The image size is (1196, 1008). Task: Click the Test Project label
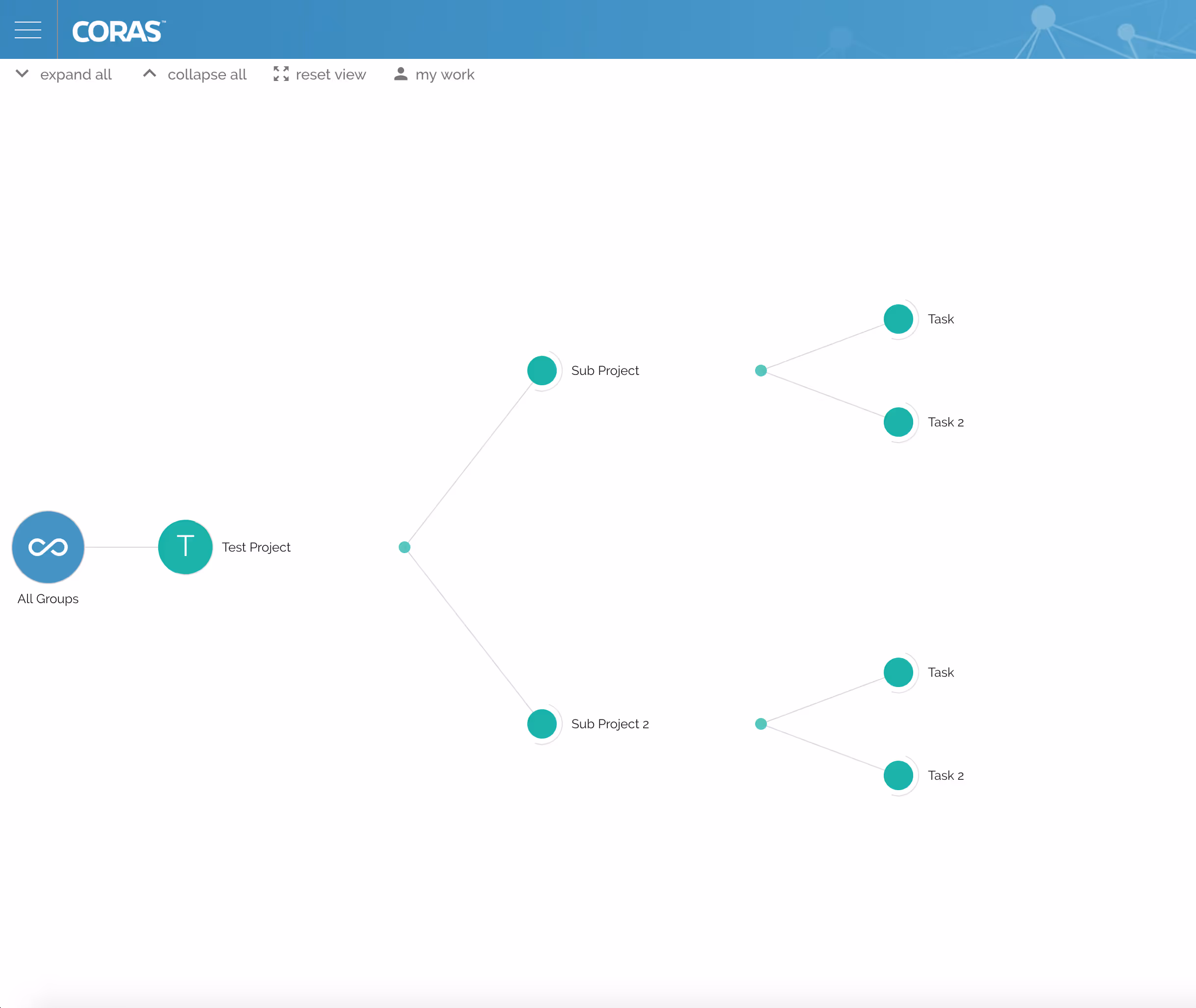pyautogui.click(x=256, y=547)
